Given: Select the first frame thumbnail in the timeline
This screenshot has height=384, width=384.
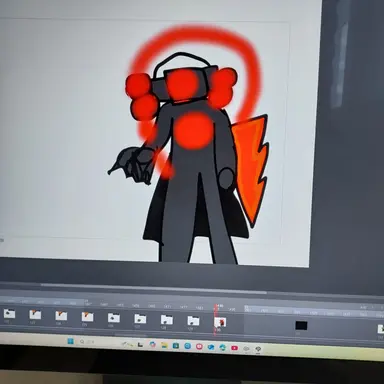Looking at the screenshot, I should pyautogui.click(x=9, y=314).
